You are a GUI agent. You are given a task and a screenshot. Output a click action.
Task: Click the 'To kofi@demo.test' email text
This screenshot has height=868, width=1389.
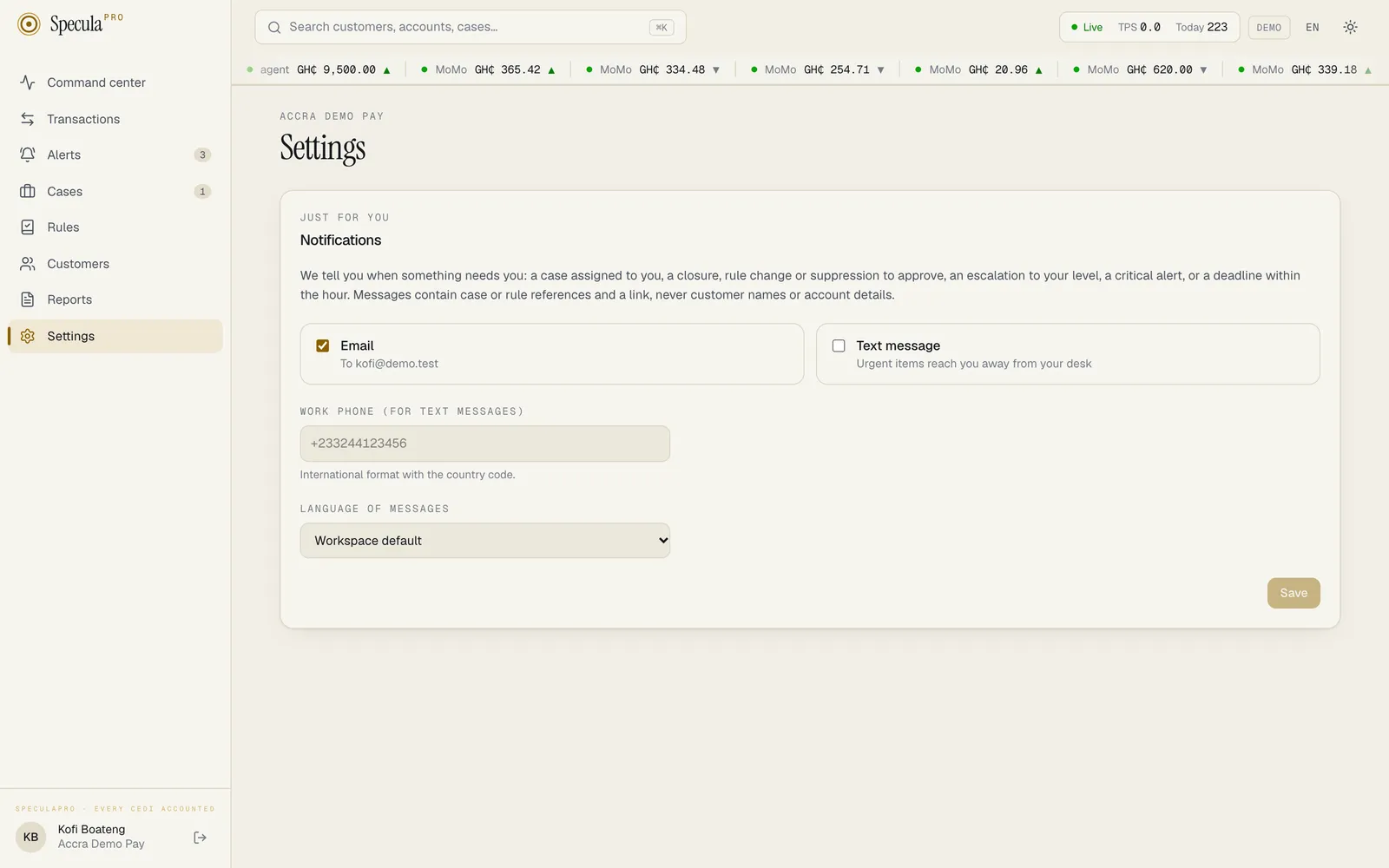pyautogui.click(x=390, y=365)
